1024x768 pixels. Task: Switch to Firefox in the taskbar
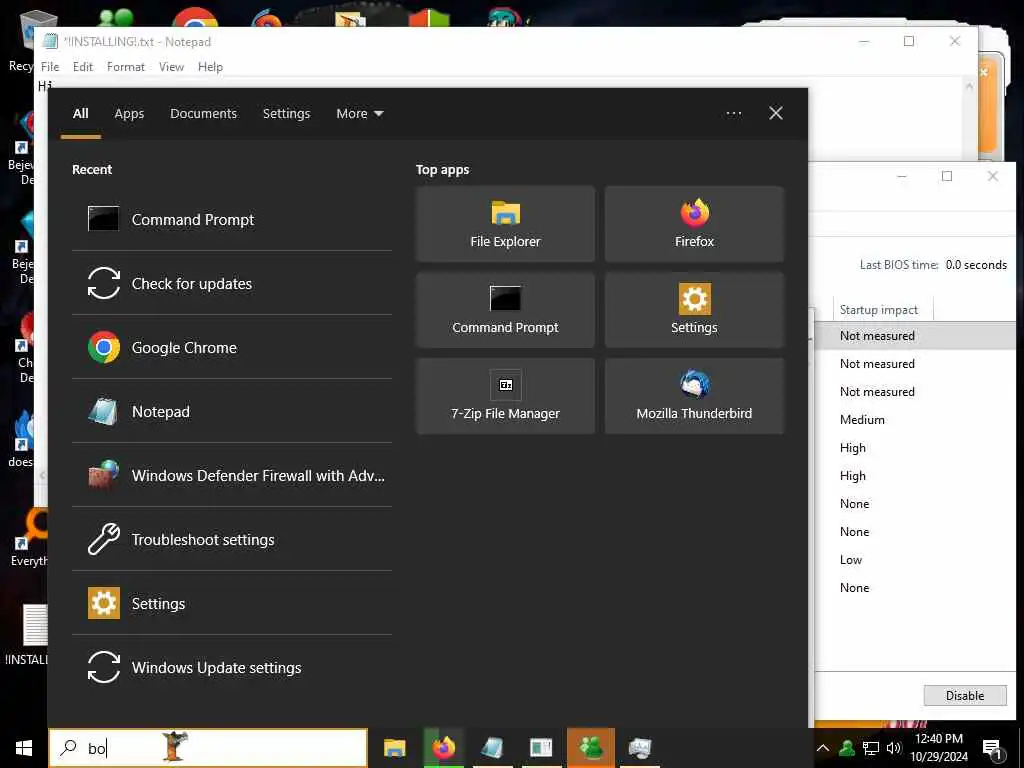click(443, 748)
